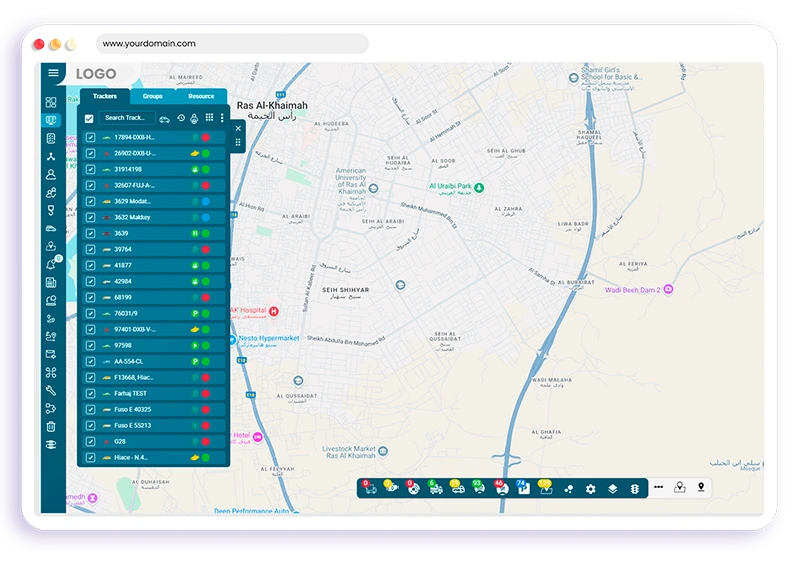Click the history clock icon in the tracker panel
The width and height of the screenshot is (800, 580).
[181, 118]
